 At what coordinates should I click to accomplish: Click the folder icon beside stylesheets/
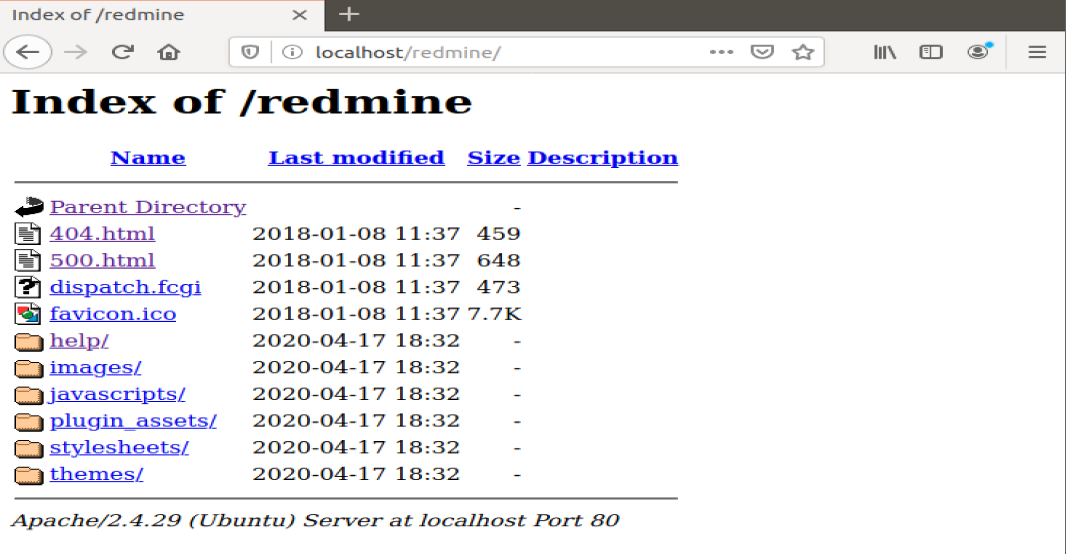pyautogui.click(x=29, y=449)
